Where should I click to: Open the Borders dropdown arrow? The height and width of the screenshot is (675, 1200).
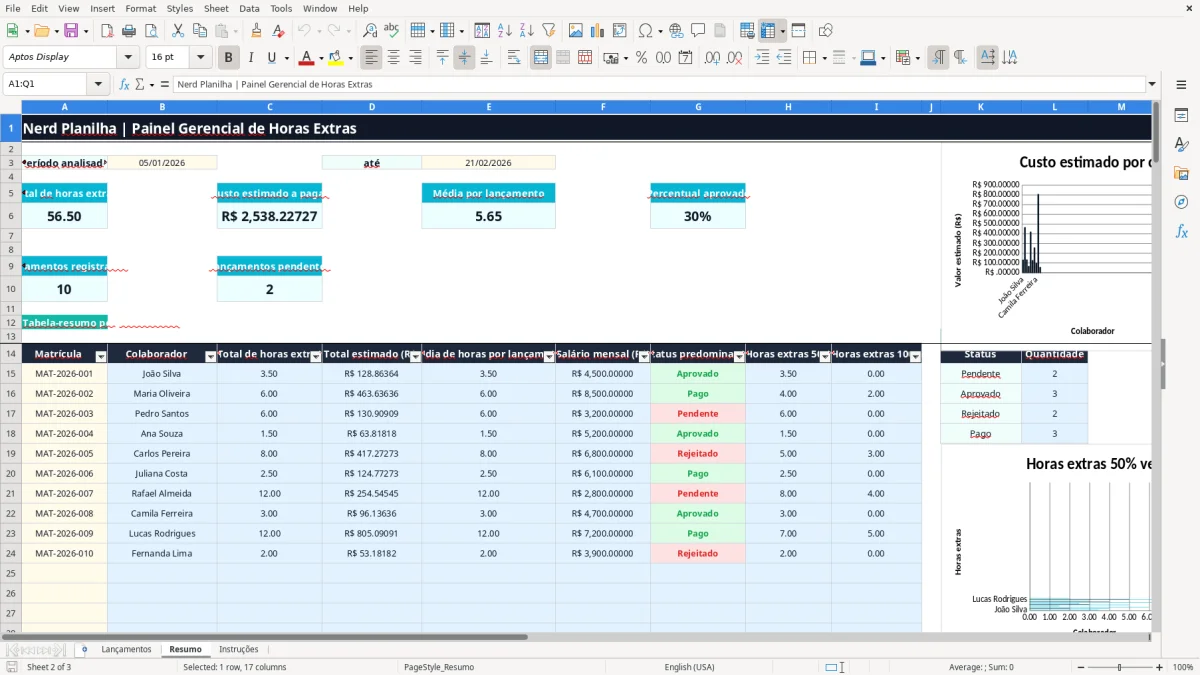[x=827, y=58]
